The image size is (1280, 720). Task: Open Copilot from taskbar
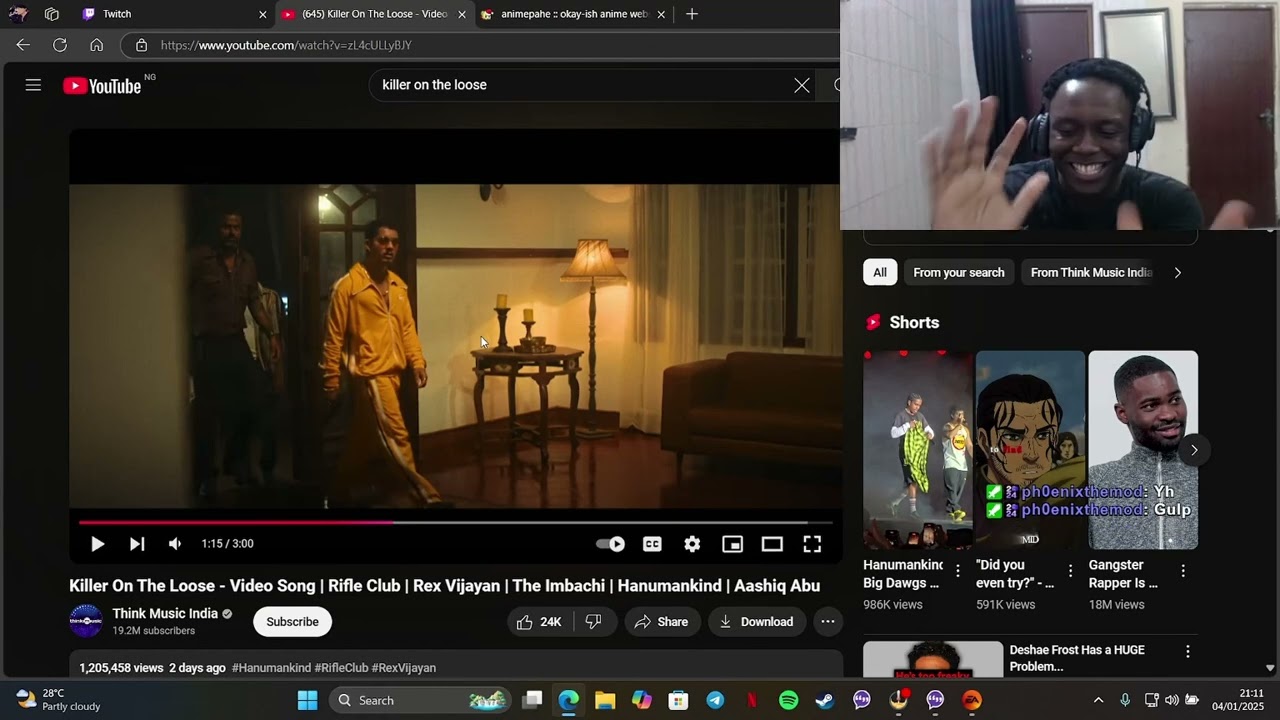click(642, 700)
